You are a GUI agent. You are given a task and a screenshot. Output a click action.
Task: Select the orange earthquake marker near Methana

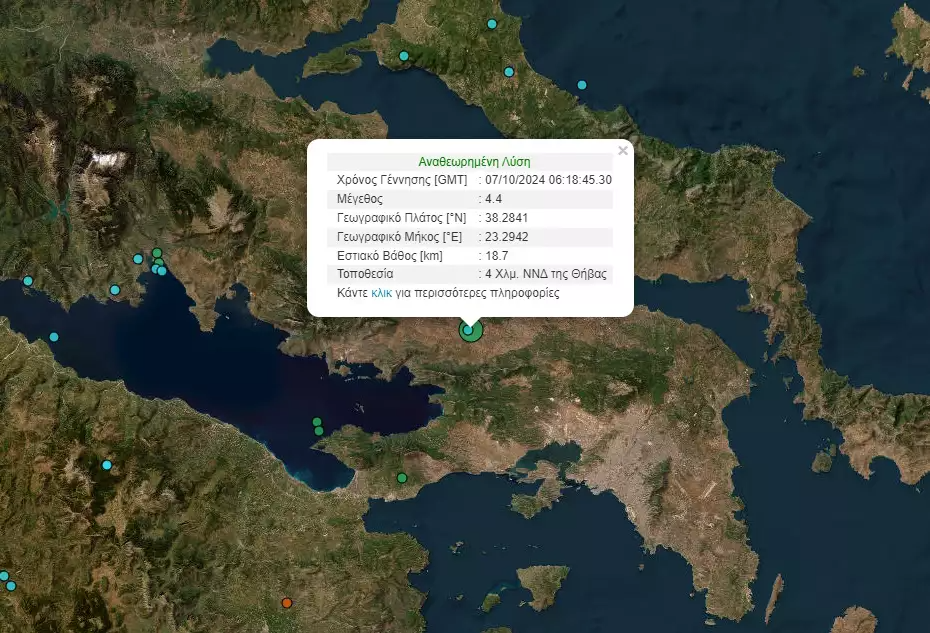click(287, 604)
